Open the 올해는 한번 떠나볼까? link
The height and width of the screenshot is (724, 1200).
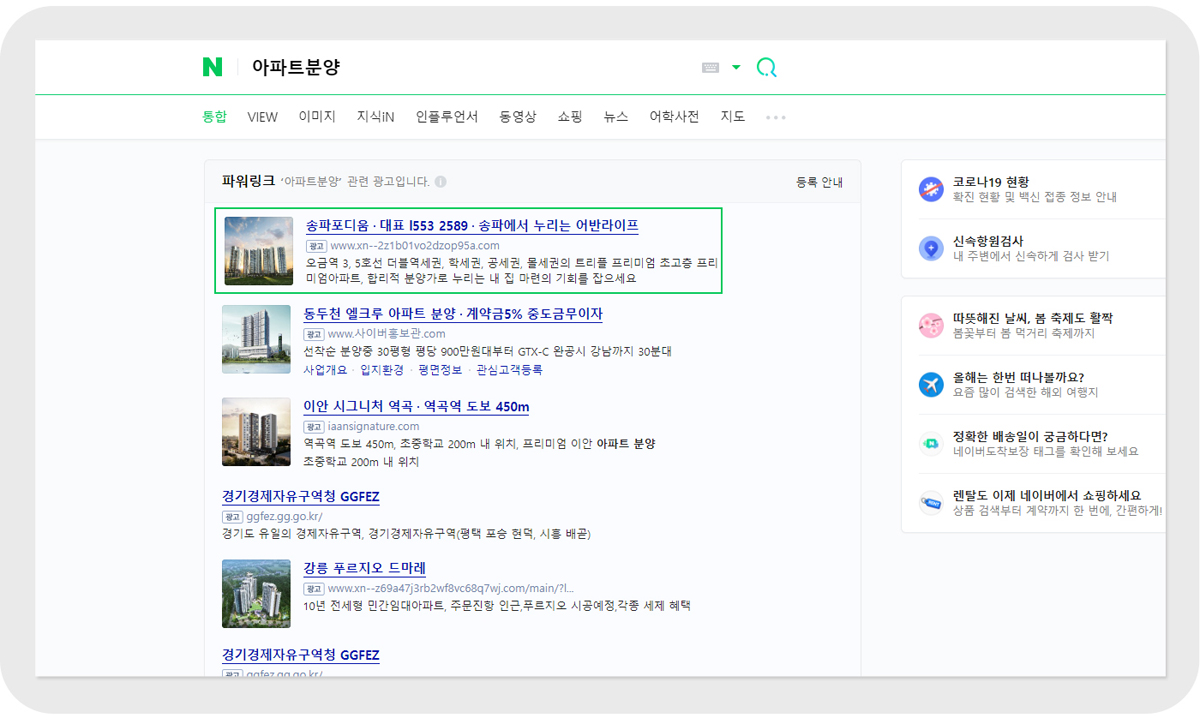(1018, 377)
